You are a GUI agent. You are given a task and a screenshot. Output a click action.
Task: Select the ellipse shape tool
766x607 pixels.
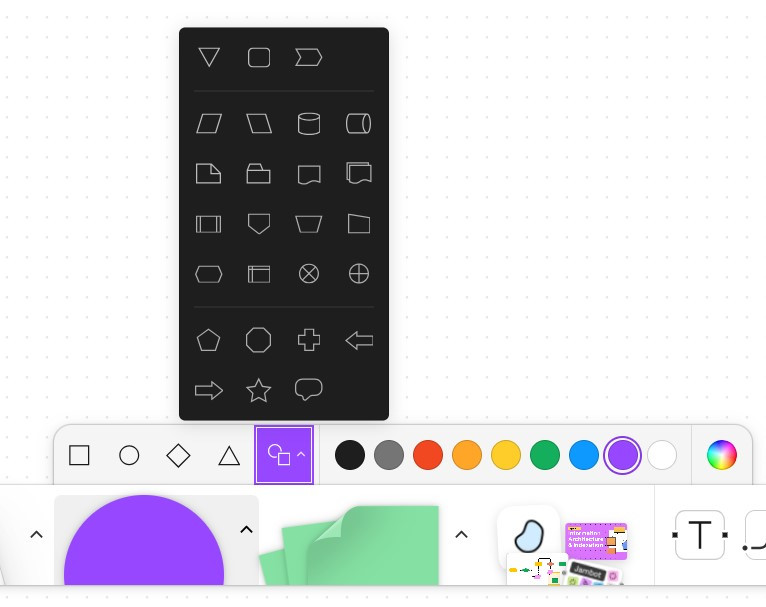129,455
